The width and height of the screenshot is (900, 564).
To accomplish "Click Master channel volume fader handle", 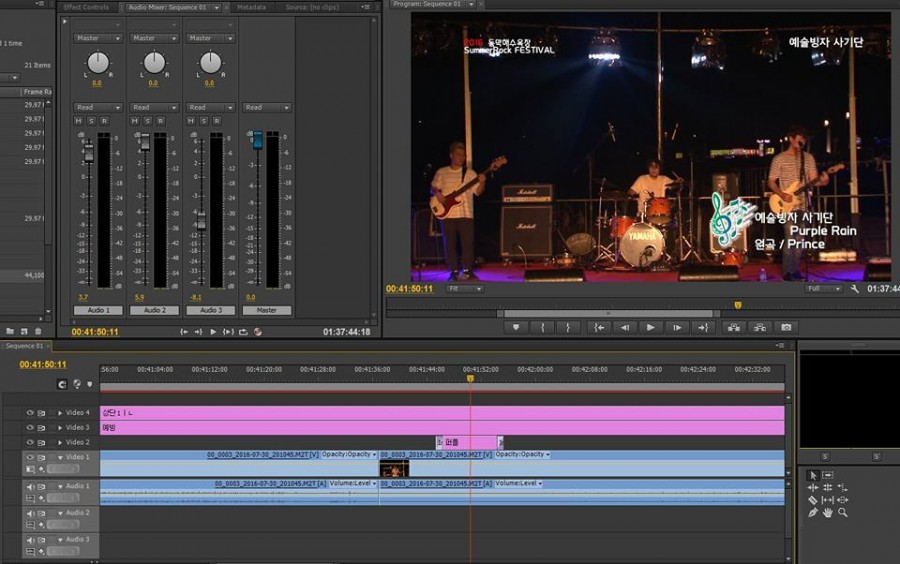I will click(258, 139).
